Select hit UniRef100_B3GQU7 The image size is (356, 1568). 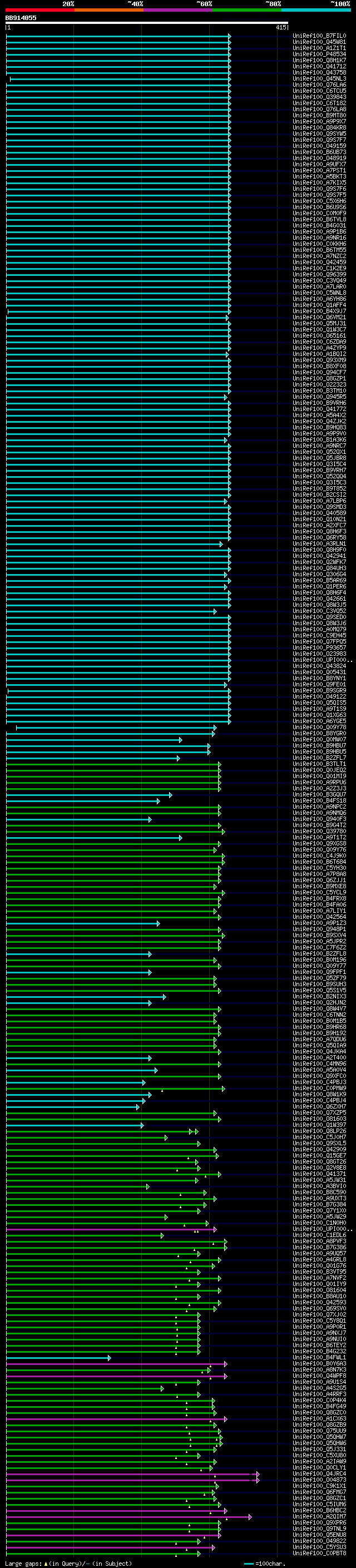pyautogui.click(x=319, y=794)
